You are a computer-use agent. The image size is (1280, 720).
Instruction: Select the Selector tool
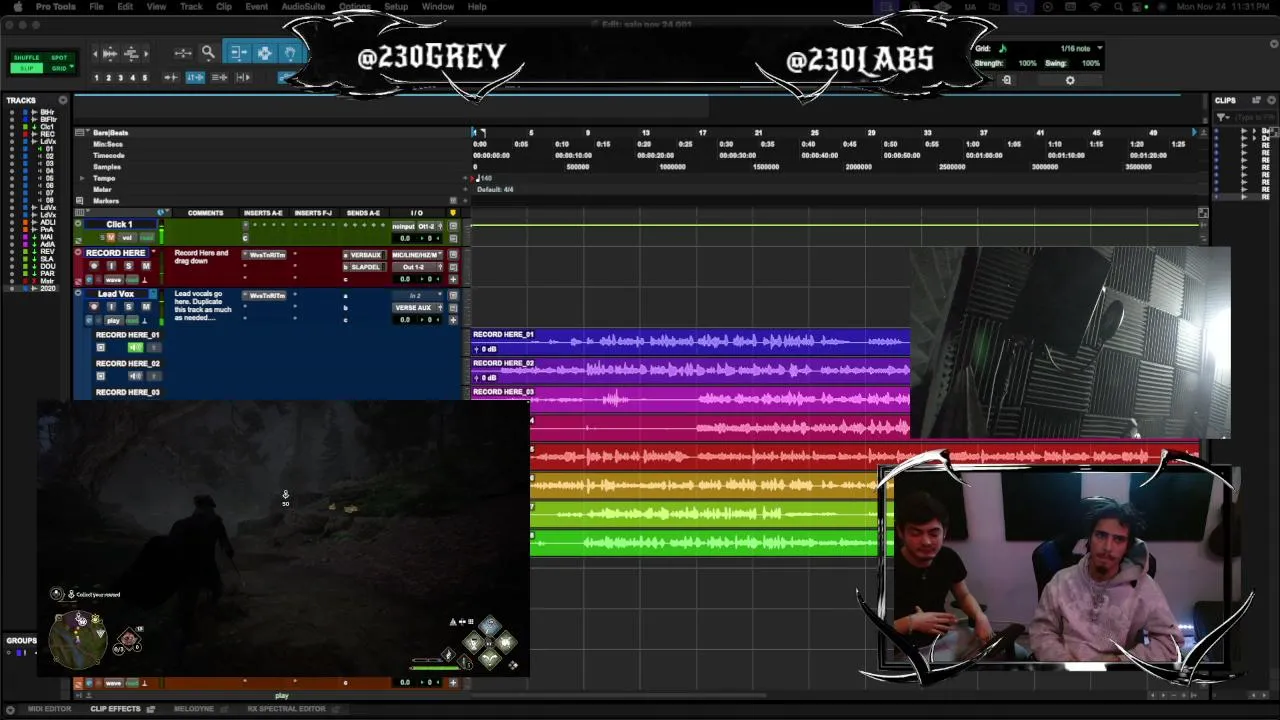pyautogui.click(x=264, y=53)
